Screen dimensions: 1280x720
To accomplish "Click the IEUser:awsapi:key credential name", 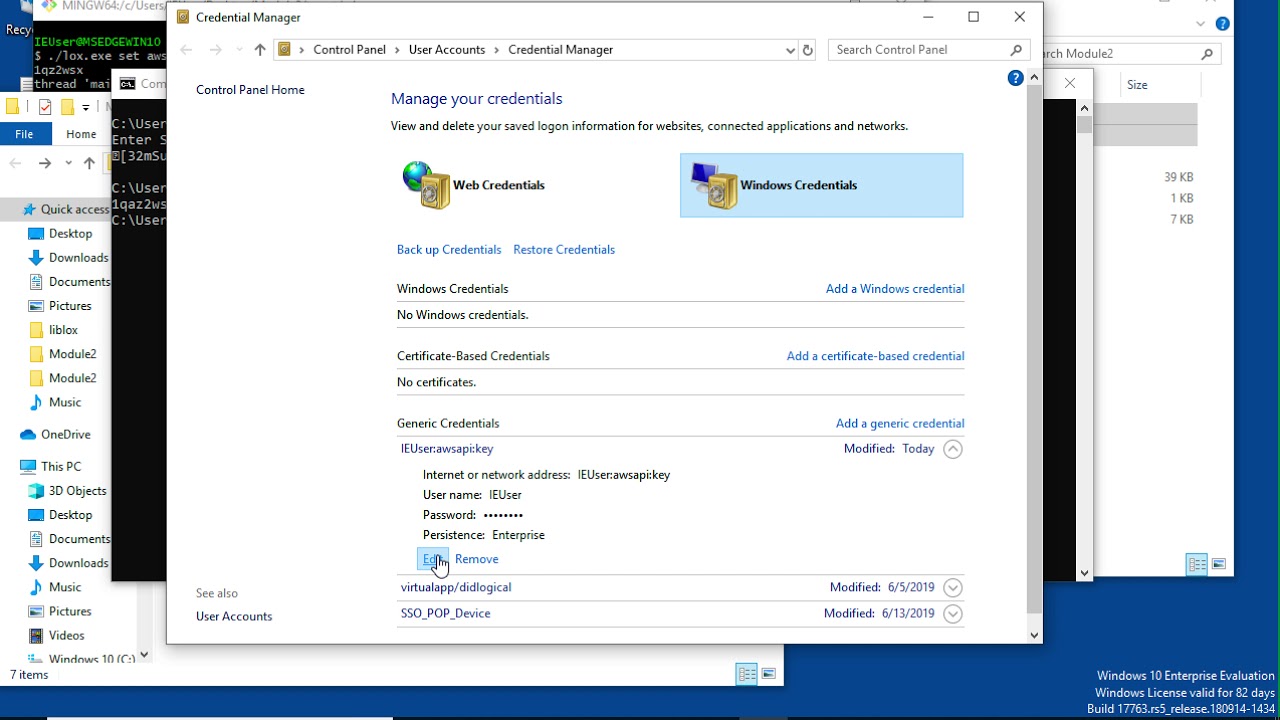I will pyautogui.click(x=447, y=449).
